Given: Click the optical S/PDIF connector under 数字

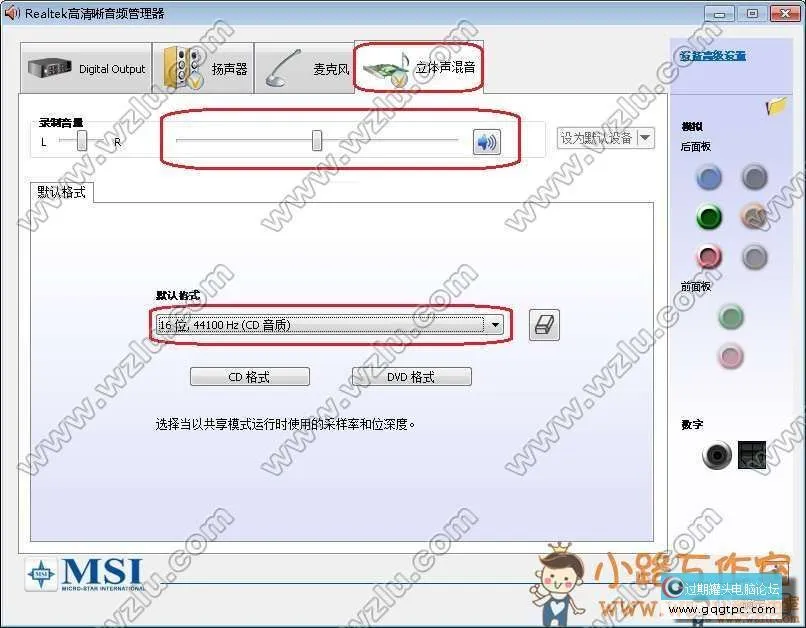Looking at the screenshot, I should 750,453.
